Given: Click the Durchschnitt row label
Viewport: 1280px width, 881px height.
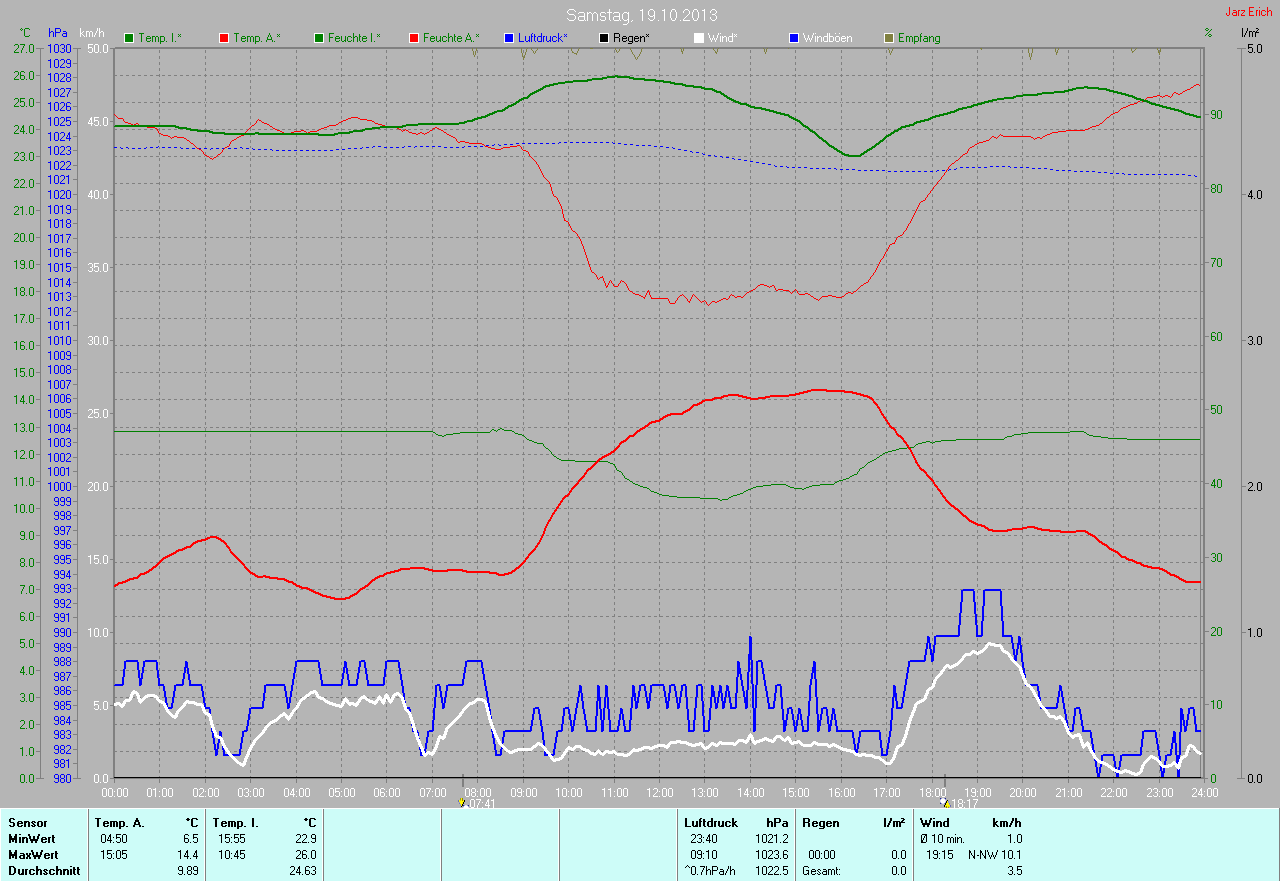Looking at the screenshot, I should tap(44, 871).
